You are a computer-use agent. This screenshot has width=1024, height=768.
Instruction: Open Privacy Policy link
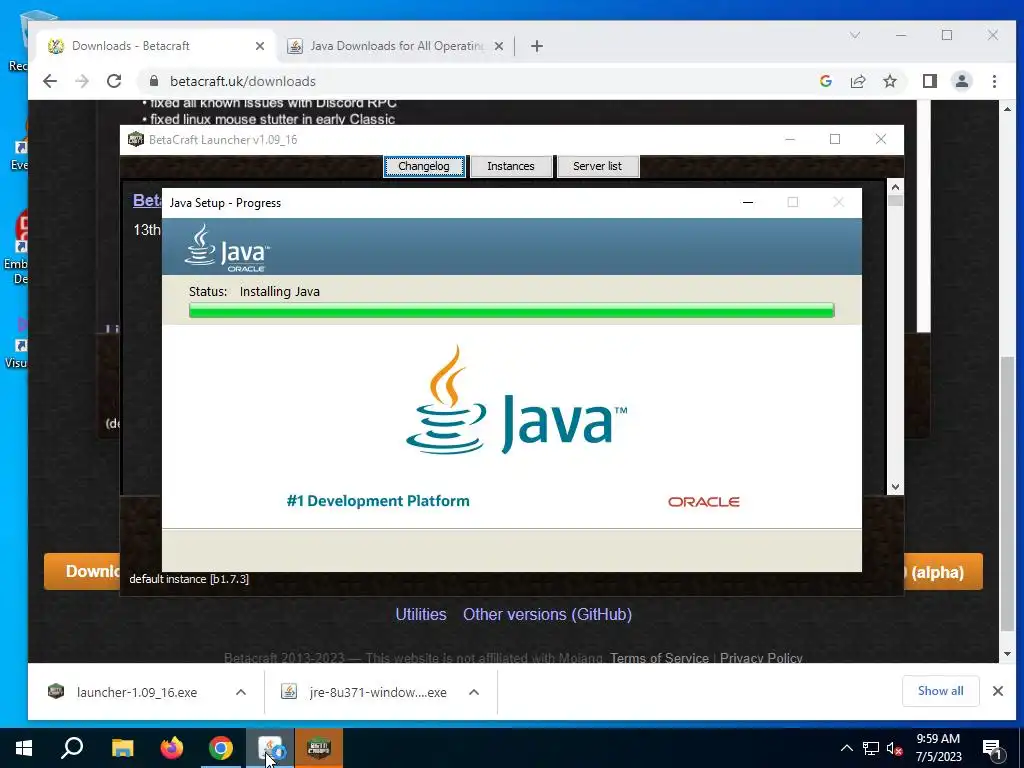[761, 657]
